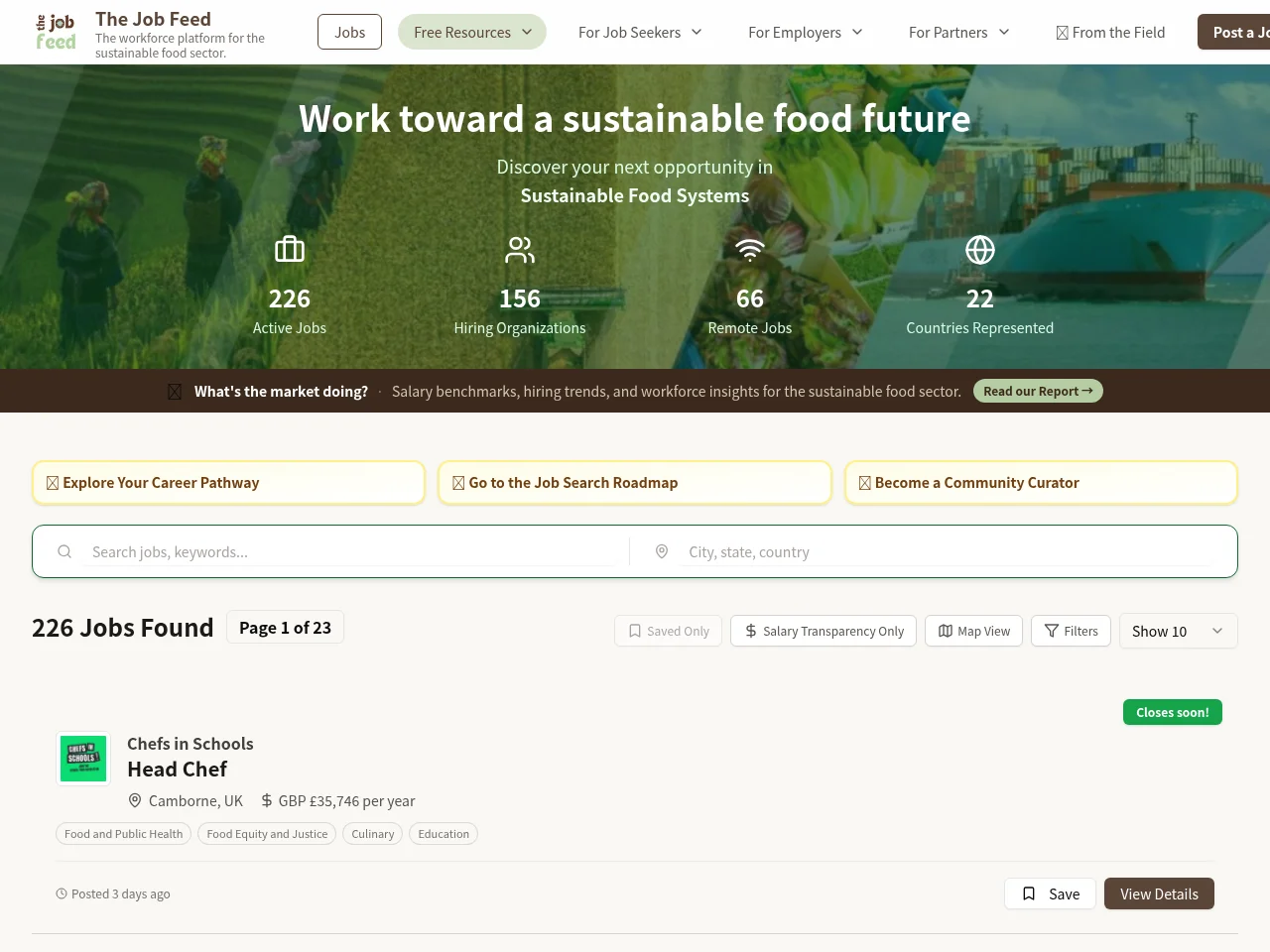Click the Chefs in Schools company logo
1270x952 pixels.
point(83,759)
